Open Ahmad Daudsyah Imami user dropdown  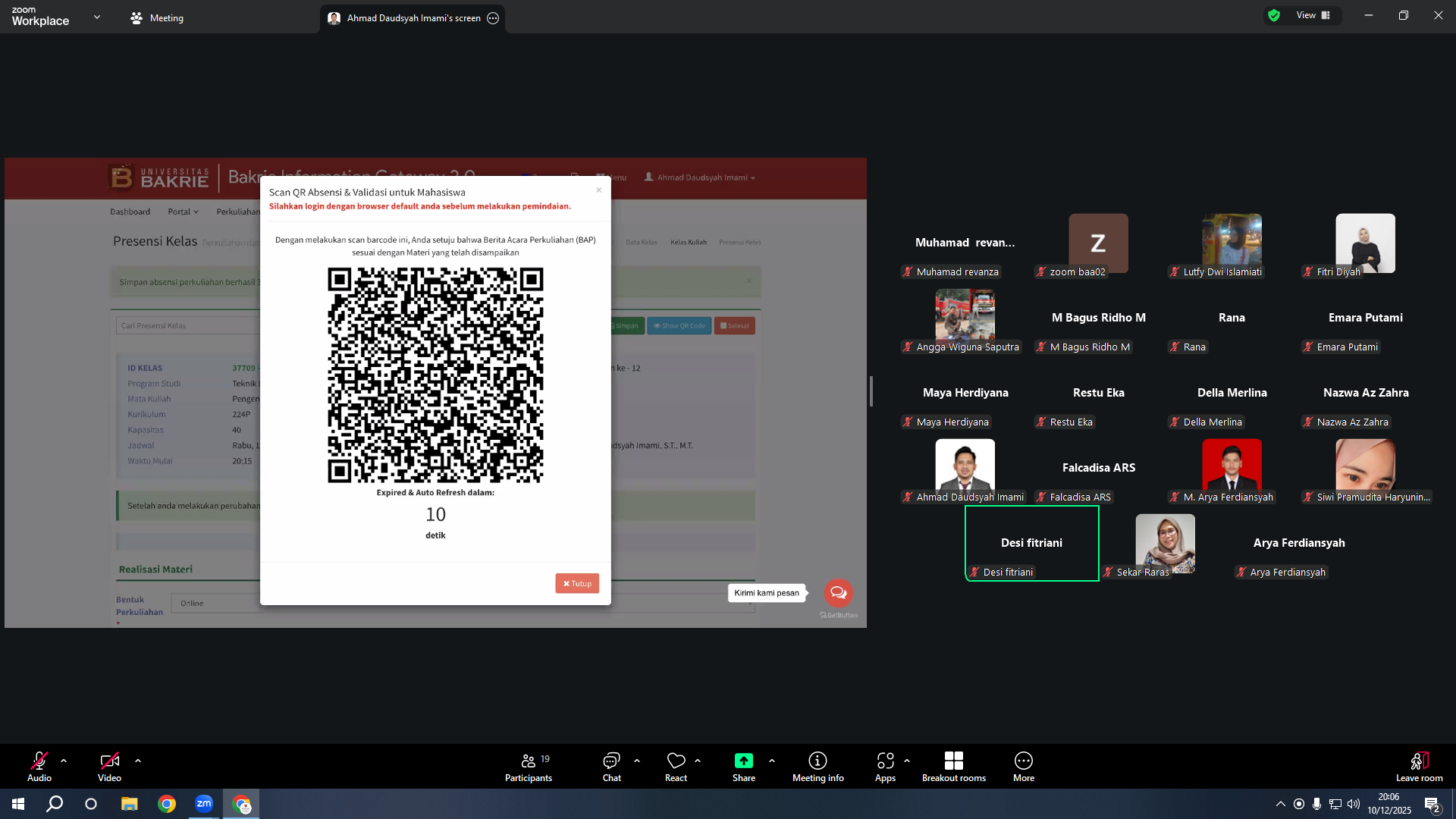pyautogui.click(x=700, y=177)
